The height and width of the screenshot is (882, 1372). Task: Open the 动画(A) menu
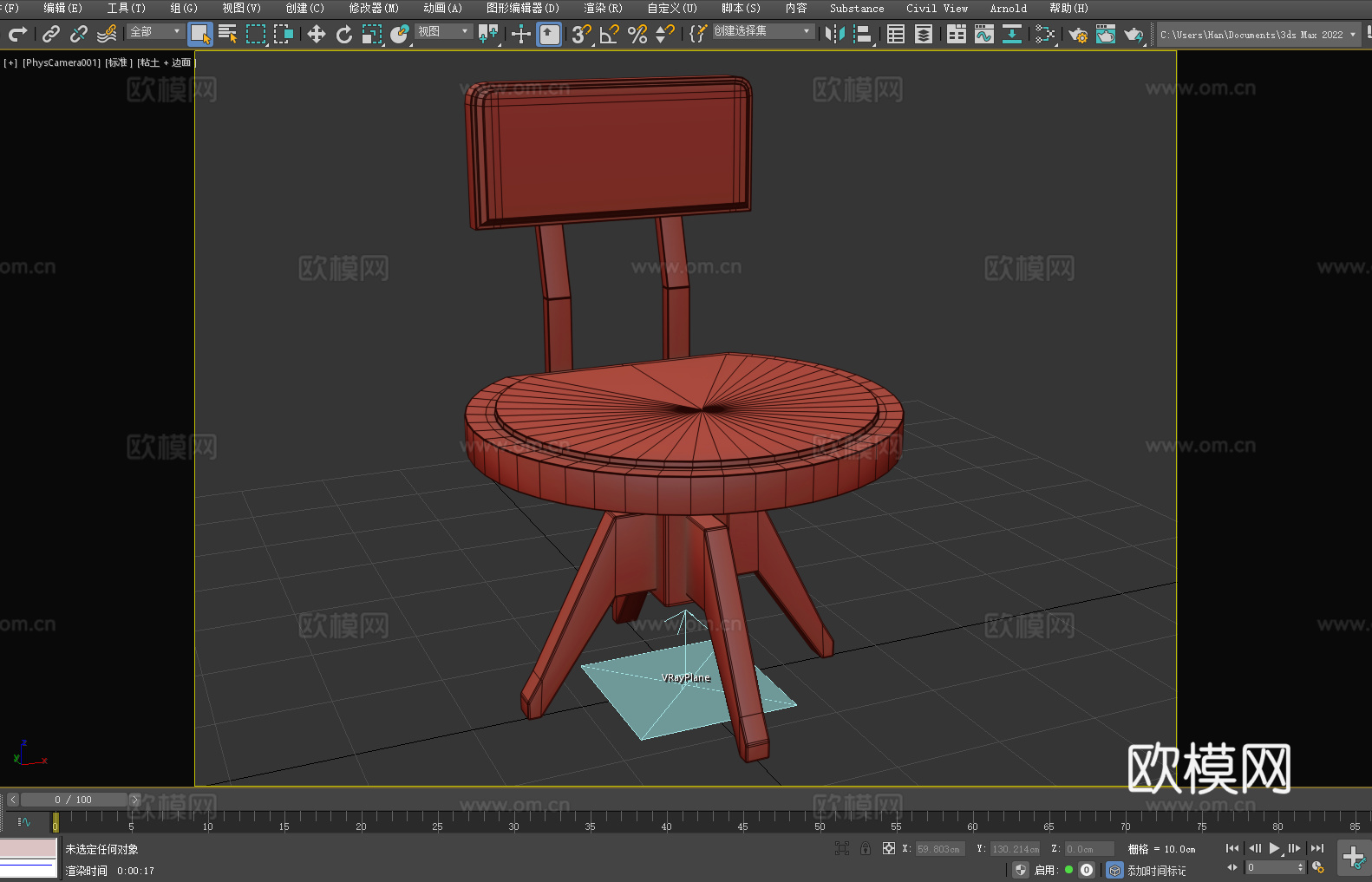point(443,8)
